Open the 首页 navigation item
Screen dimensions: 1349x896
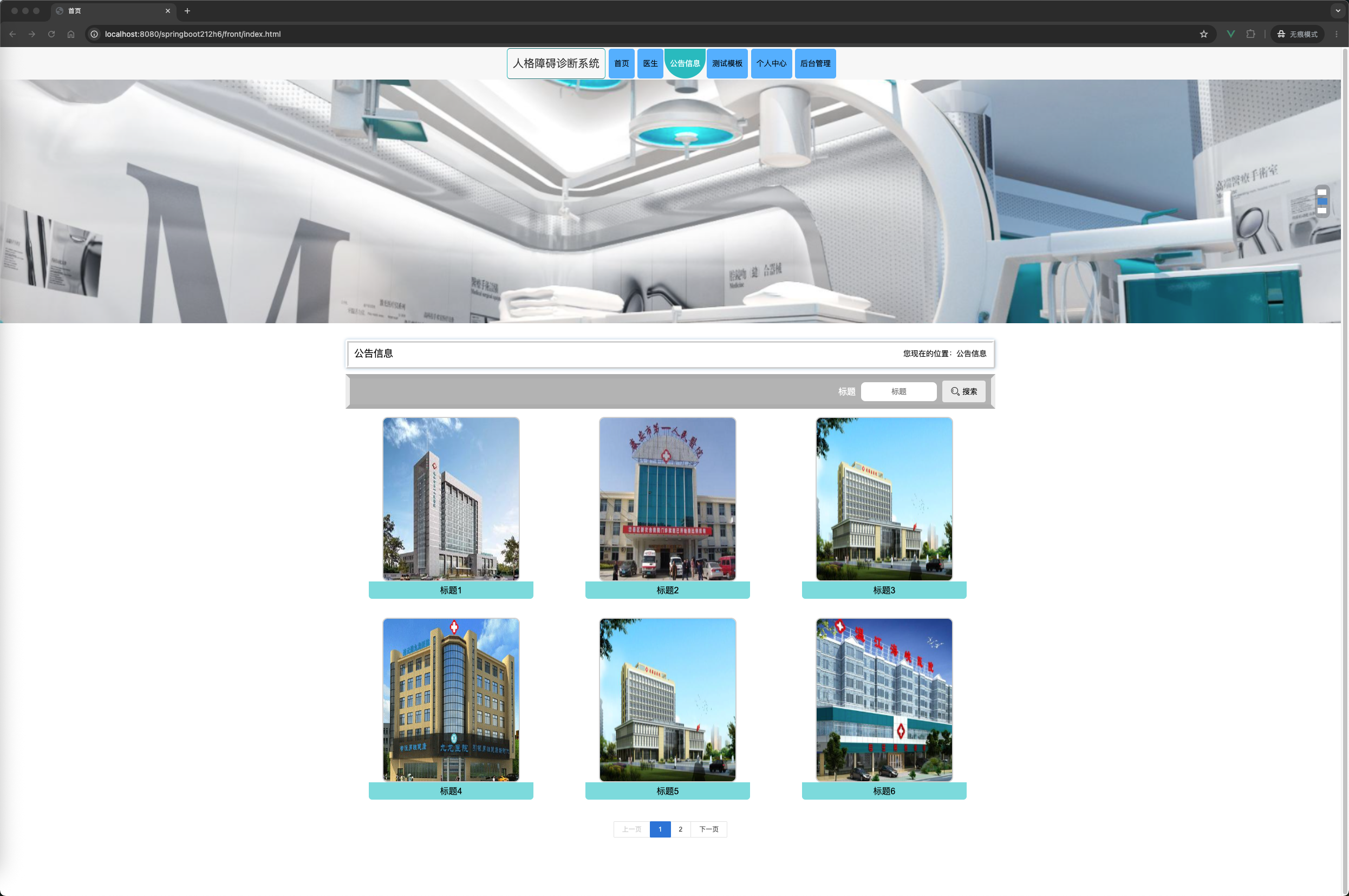(621, 63)
